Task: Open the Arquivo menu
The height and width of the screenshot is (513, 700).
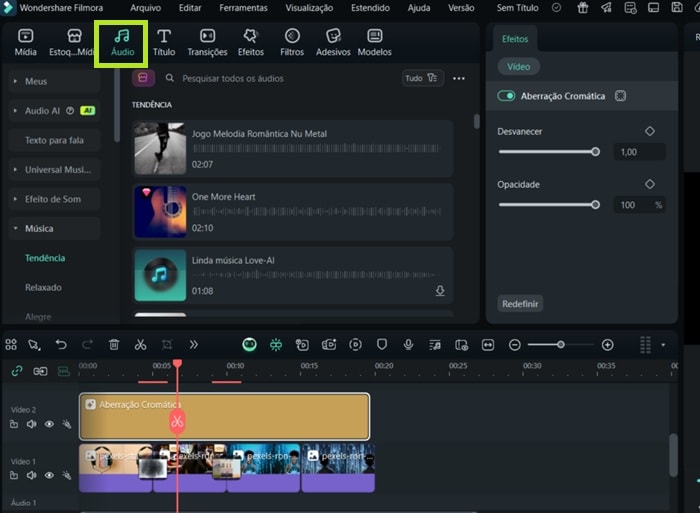Action: click(146, 8)
